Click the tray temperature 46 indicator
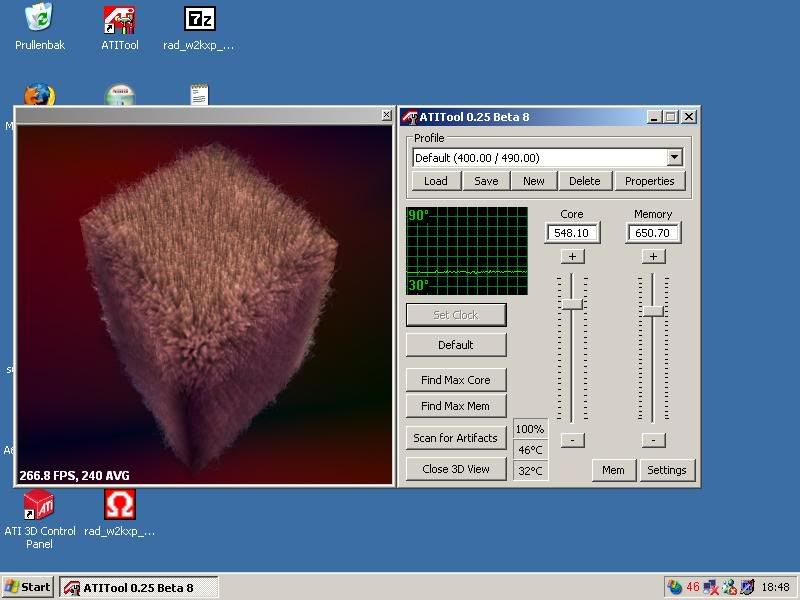This screenshot has width=800, height=600. [x=692, y=587]
